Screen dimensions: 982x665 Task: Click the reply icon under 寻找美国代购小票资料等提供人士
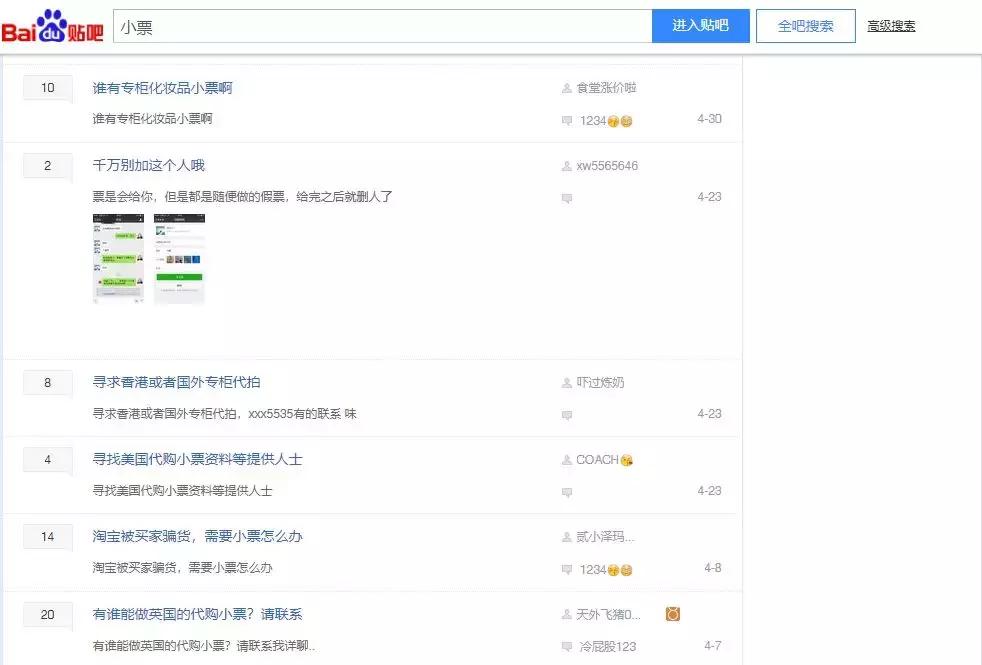tap(567, 491)
